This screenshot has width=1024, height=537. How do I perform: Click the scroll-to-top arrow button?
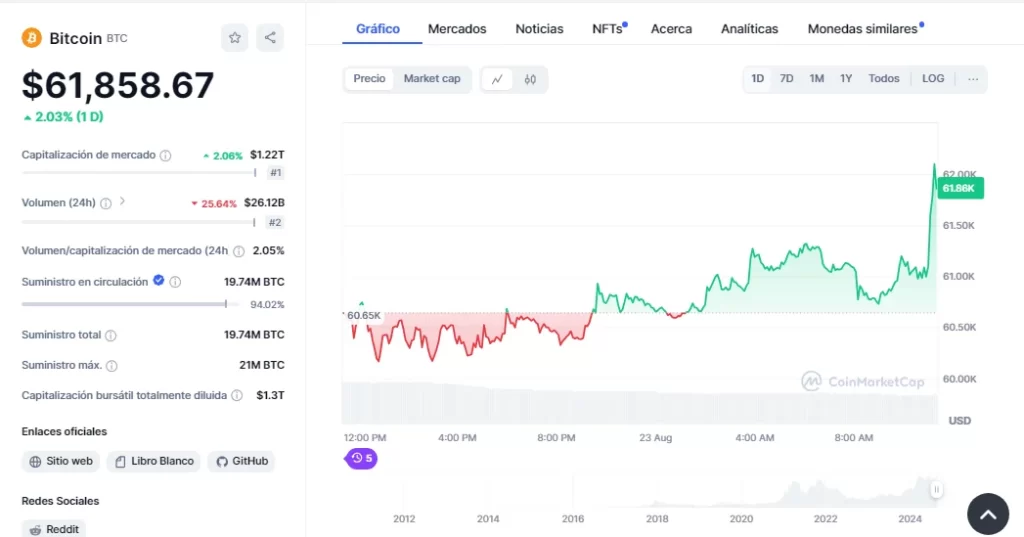tap(987, 514)
